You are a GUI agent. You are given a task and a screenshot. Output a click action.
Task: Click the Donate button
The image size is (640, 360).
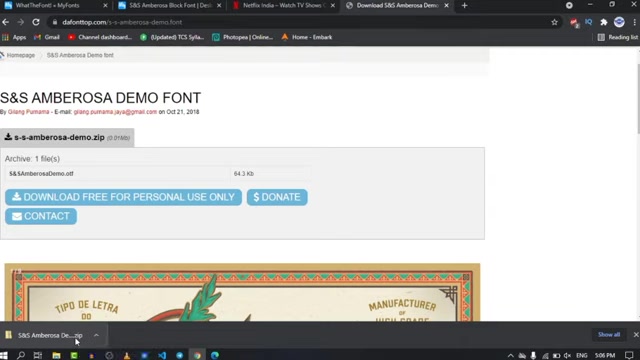pos(277,197)
